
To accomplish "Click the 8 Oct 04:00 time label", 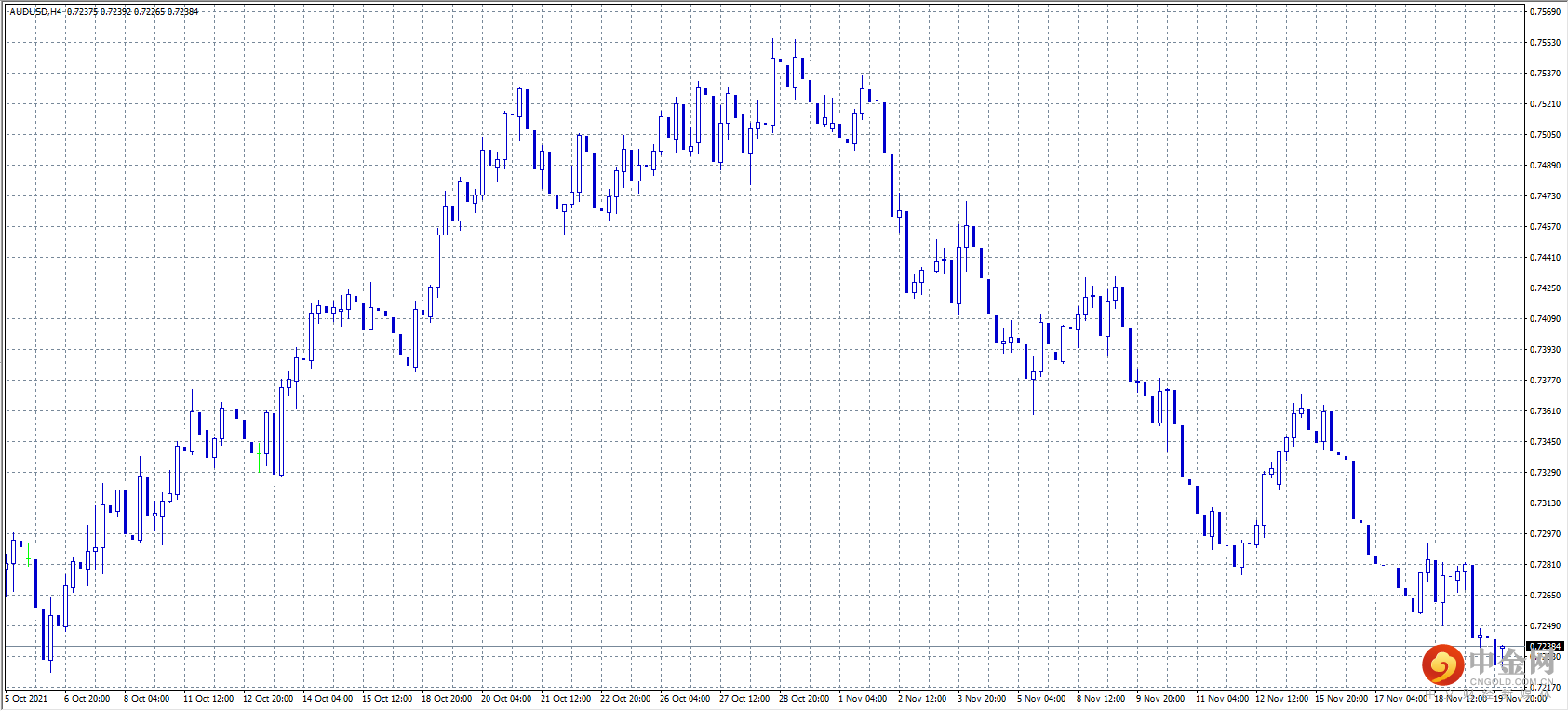I will pyautogui.click(x=147, y=699).
